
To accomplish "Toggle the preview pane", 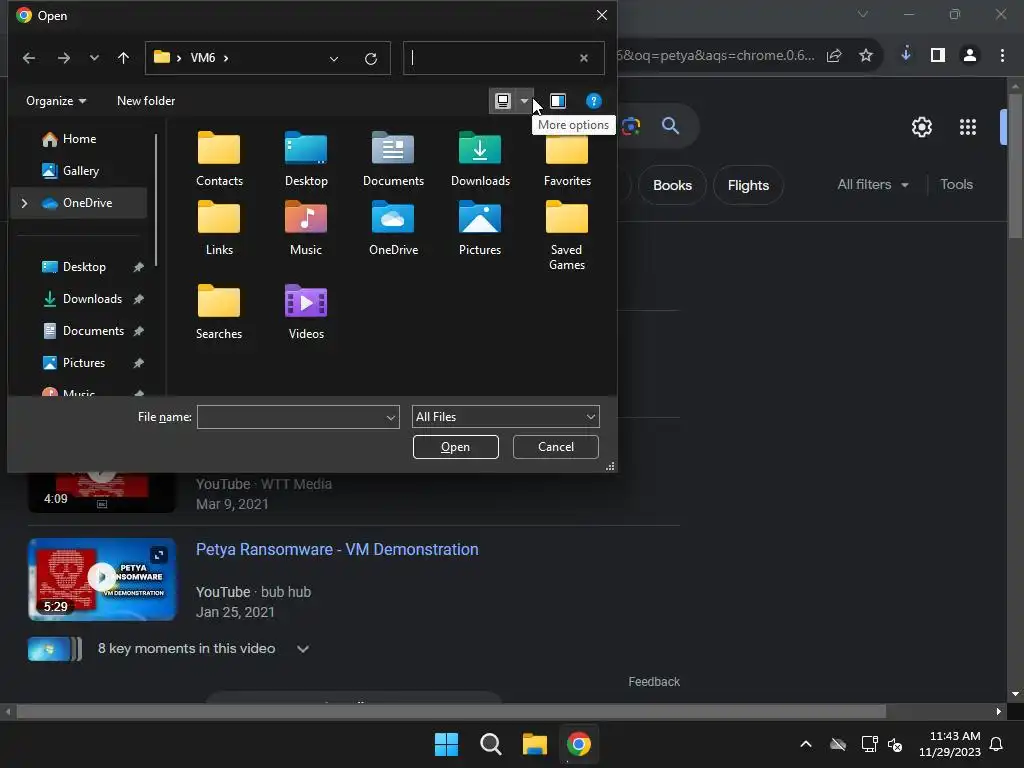I will [x=558, y=101].
